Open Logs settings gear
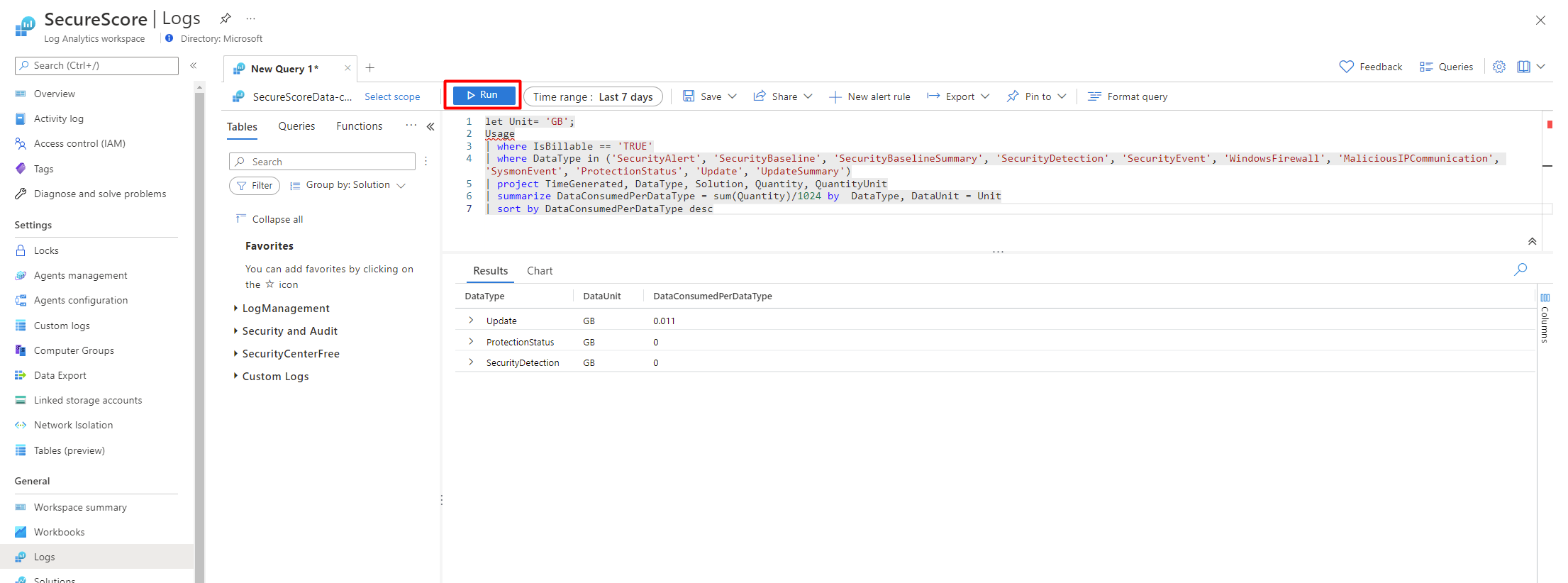The width and height of the screenshot is (1568, 583). (1499, 67)
